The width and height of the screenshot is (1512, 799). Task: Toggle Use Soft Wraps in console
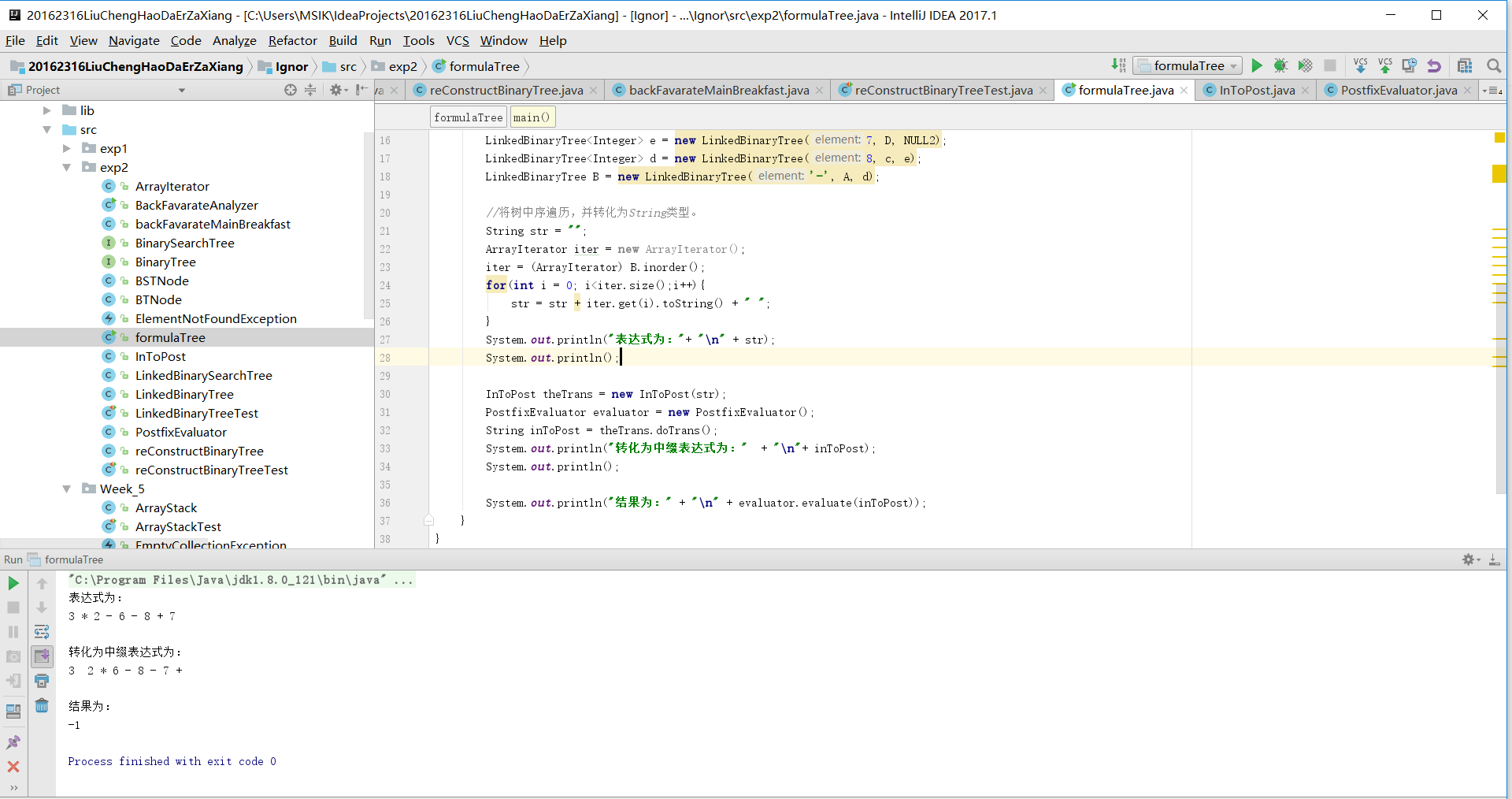[x=42, y=632]
